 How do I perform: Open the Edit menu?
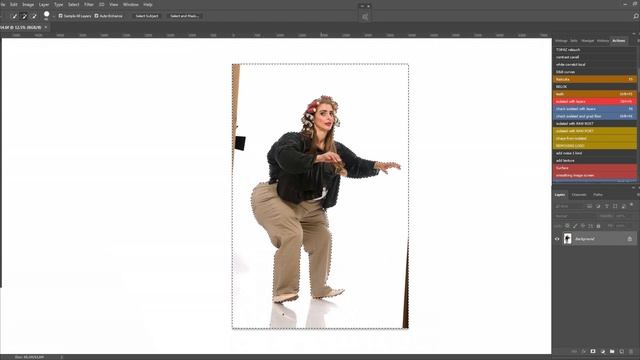pos(13,4)
